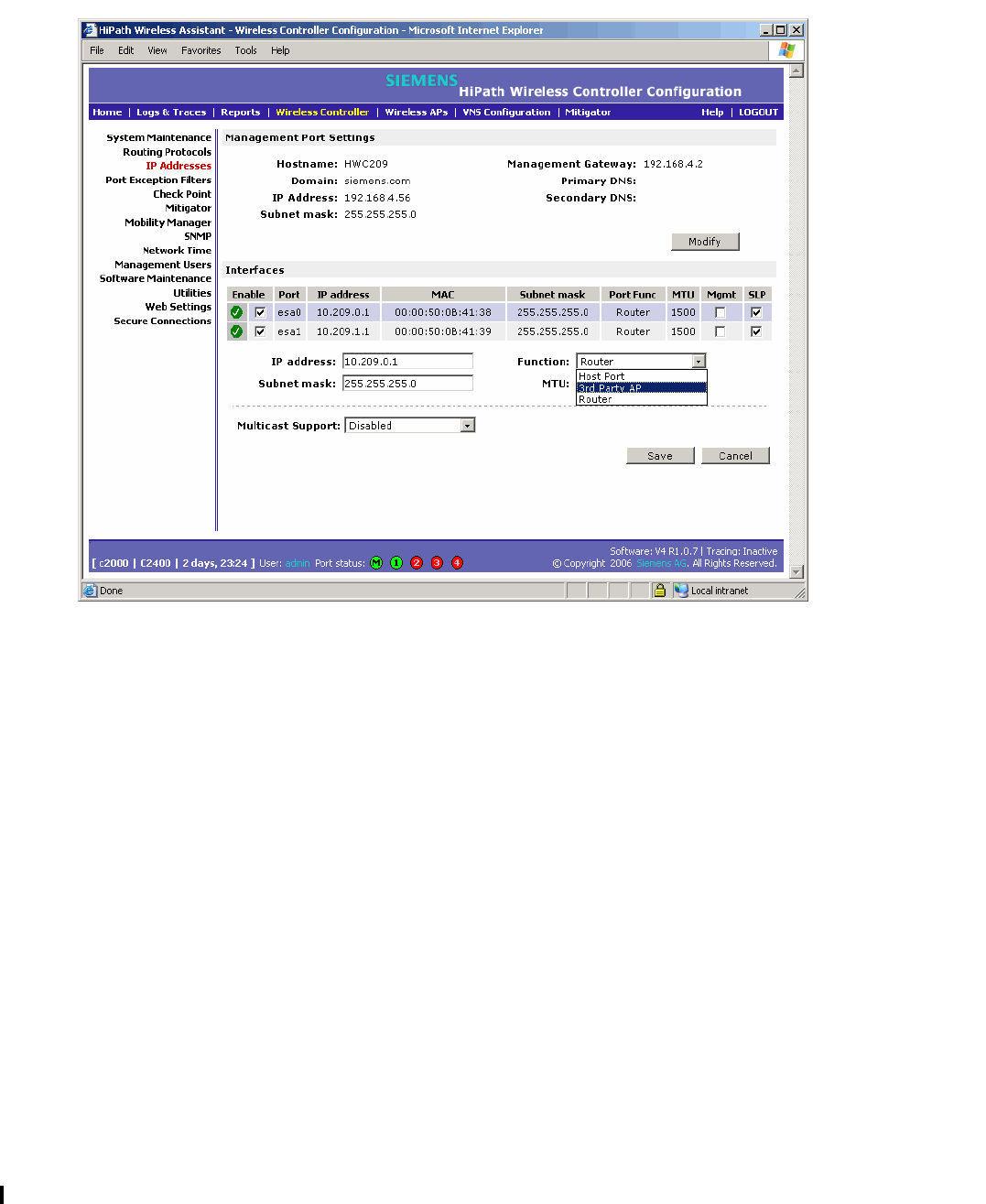Image resolution: width=986 pixels, height=1204 pixels.
Task: Click the red port 3 status icon
Action: tap(437, 563)
